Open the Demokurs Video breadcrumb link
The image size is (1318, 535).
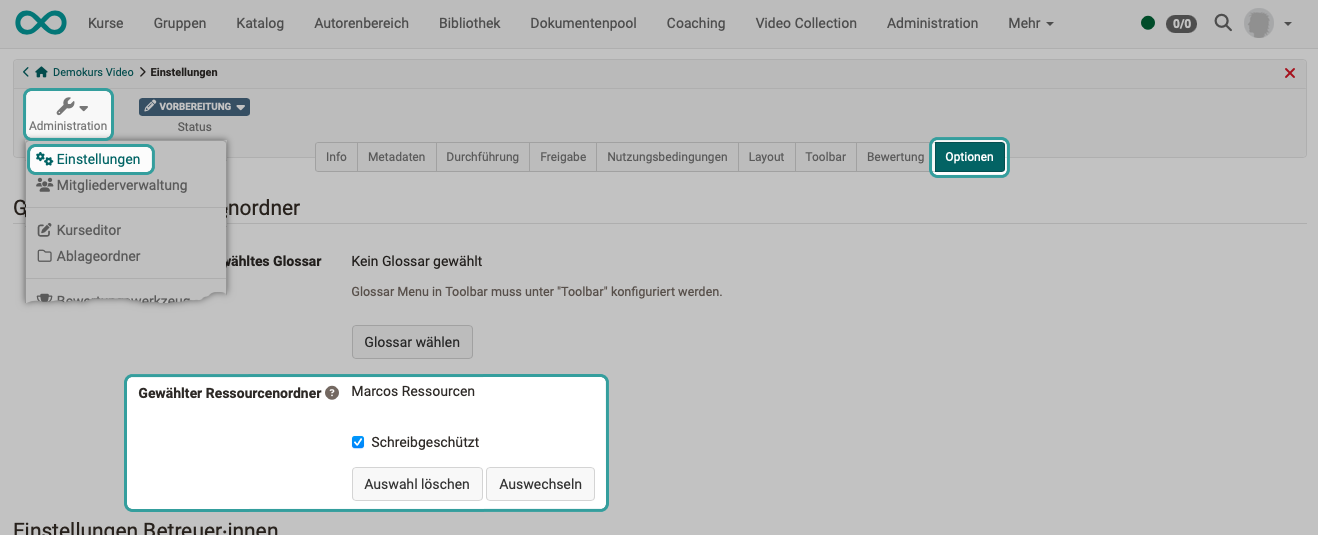point(92,72)
